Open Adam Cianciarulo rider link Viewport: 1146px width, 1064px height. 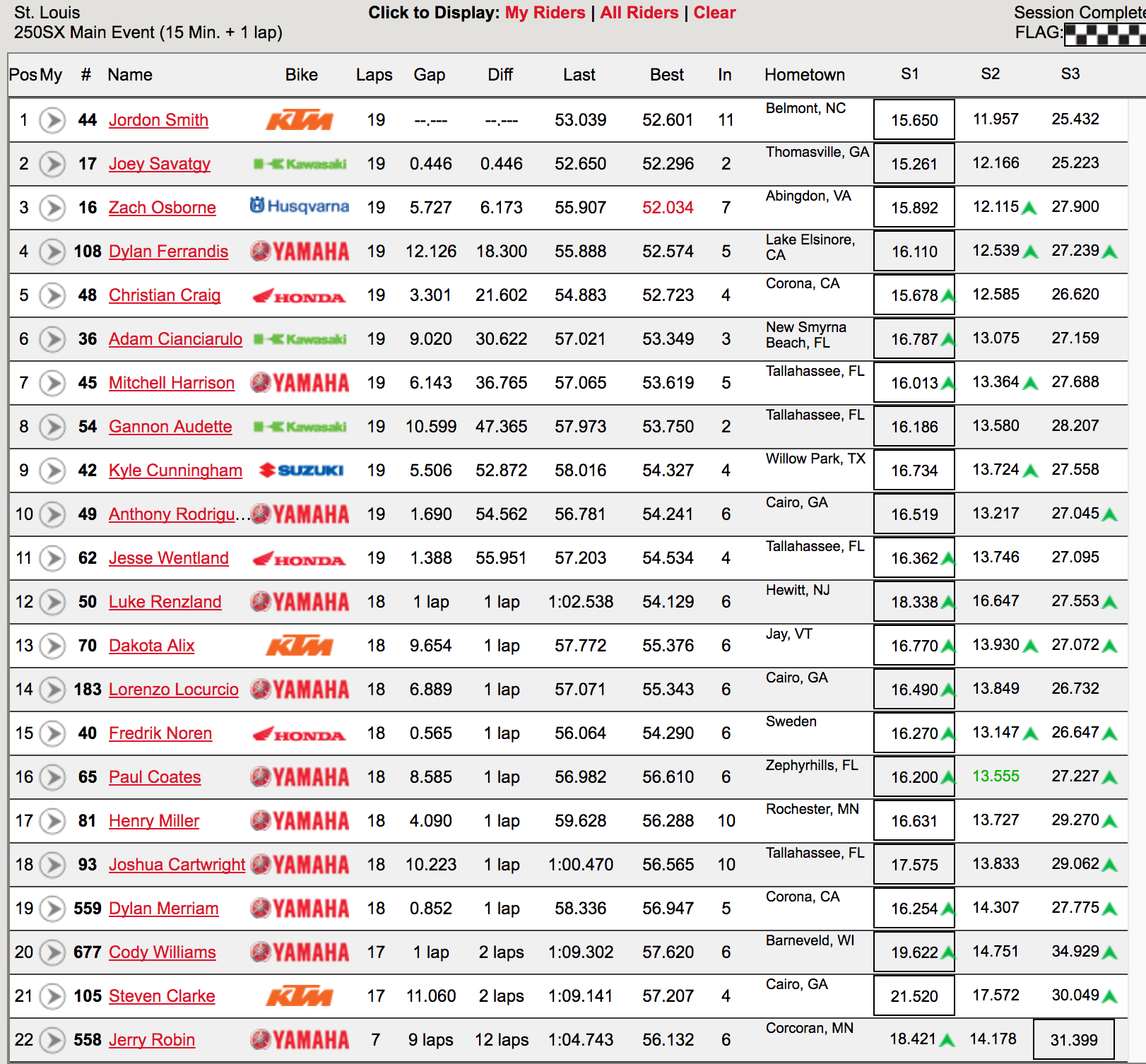pos(175,339)
